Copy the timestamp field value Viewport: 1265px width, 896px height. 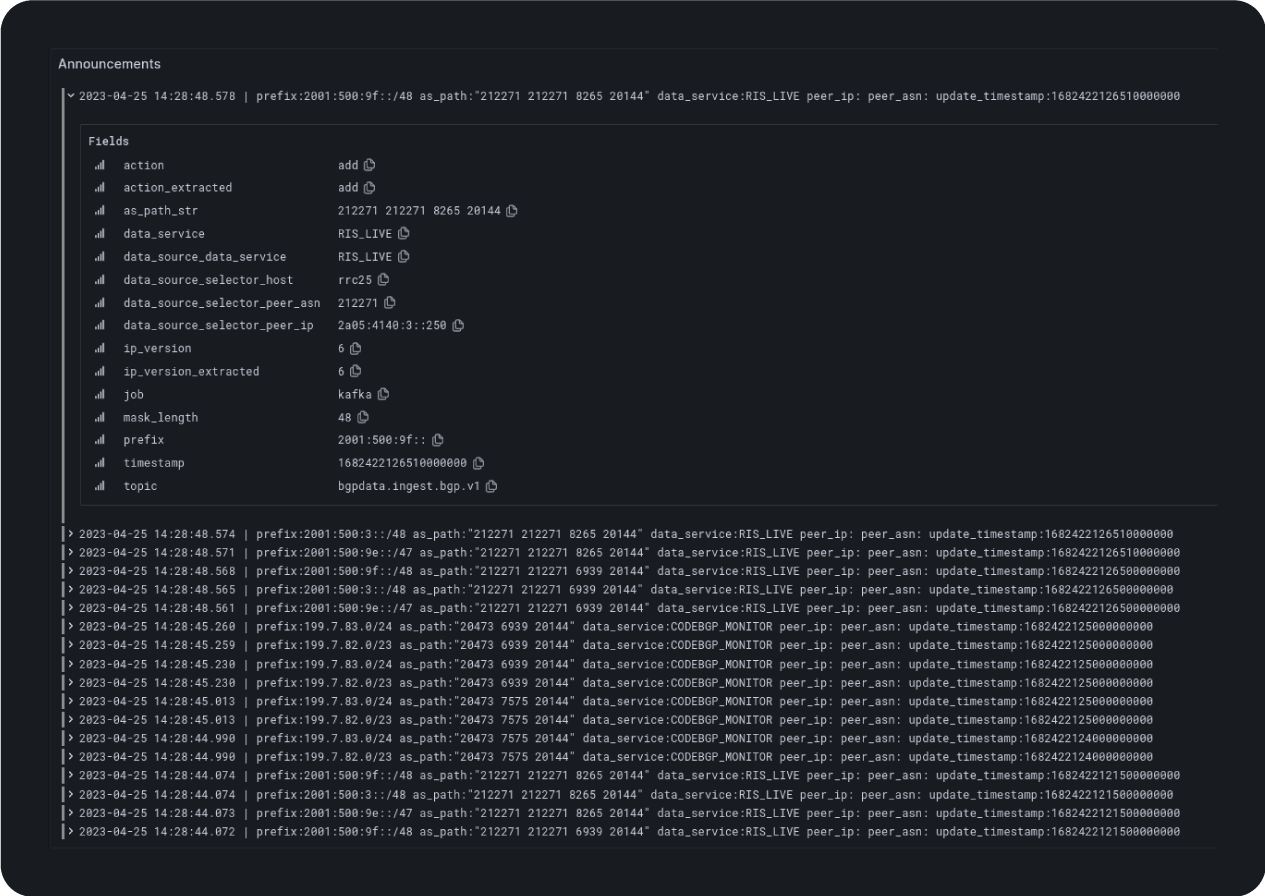[478, 463]
